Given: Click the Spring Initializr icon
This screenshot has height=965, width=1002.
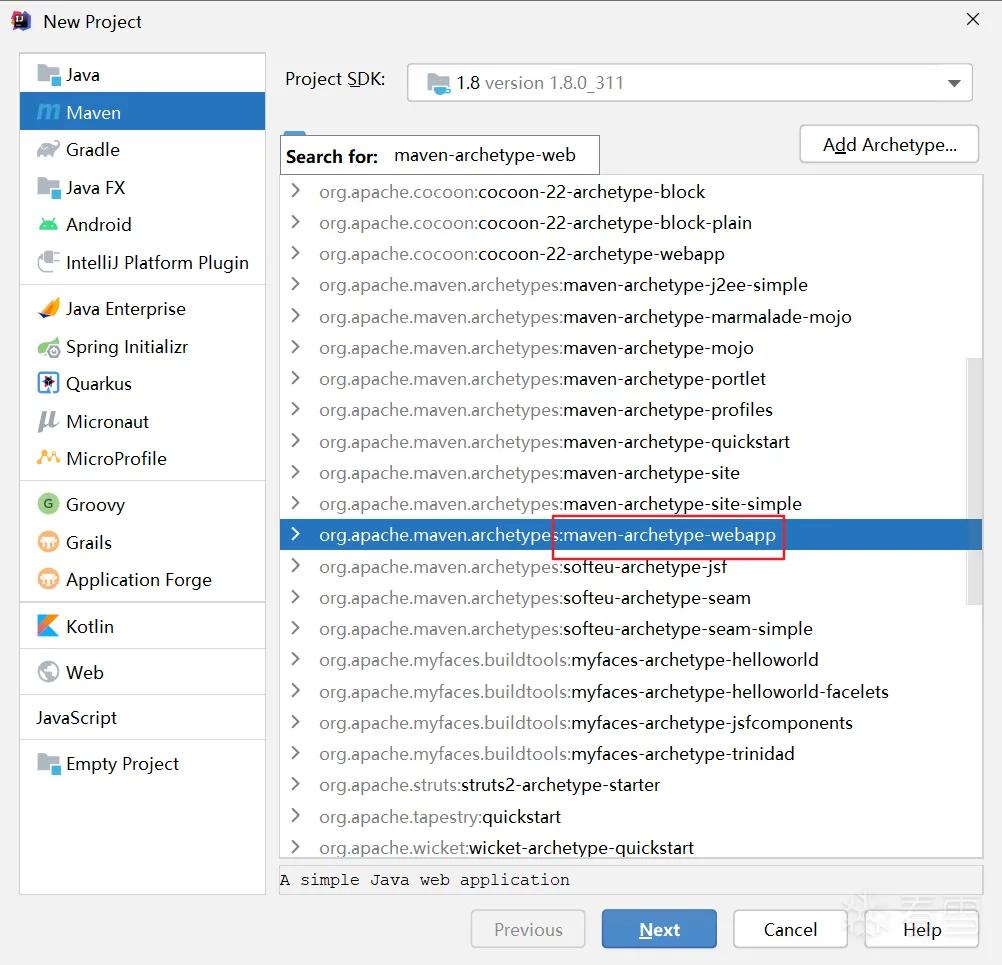Looking at the screenshot, I should [x=49, y=347].
